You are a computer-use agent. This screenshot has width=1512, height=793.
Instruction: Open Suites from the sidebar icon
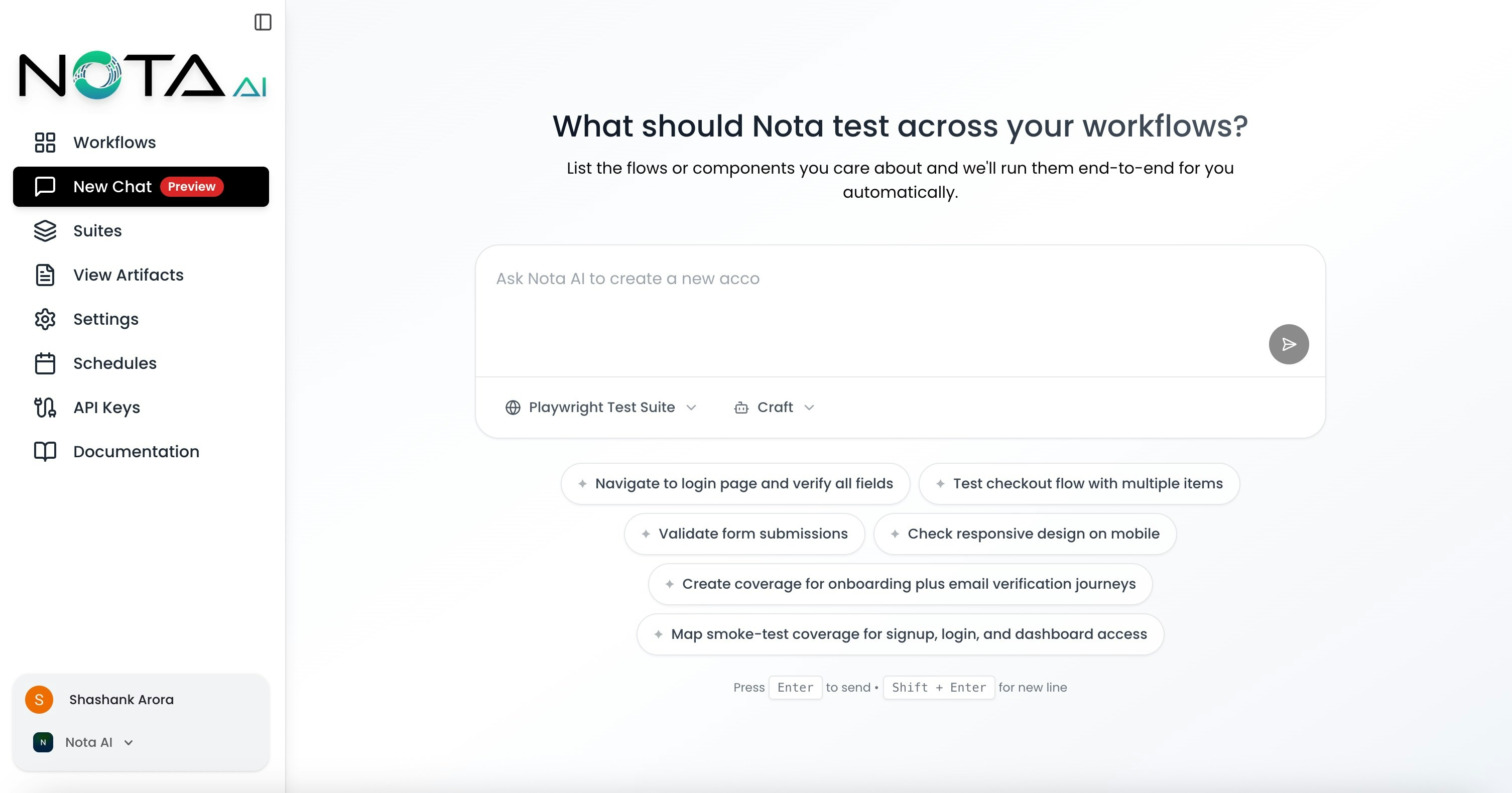(x=45, y=231)
